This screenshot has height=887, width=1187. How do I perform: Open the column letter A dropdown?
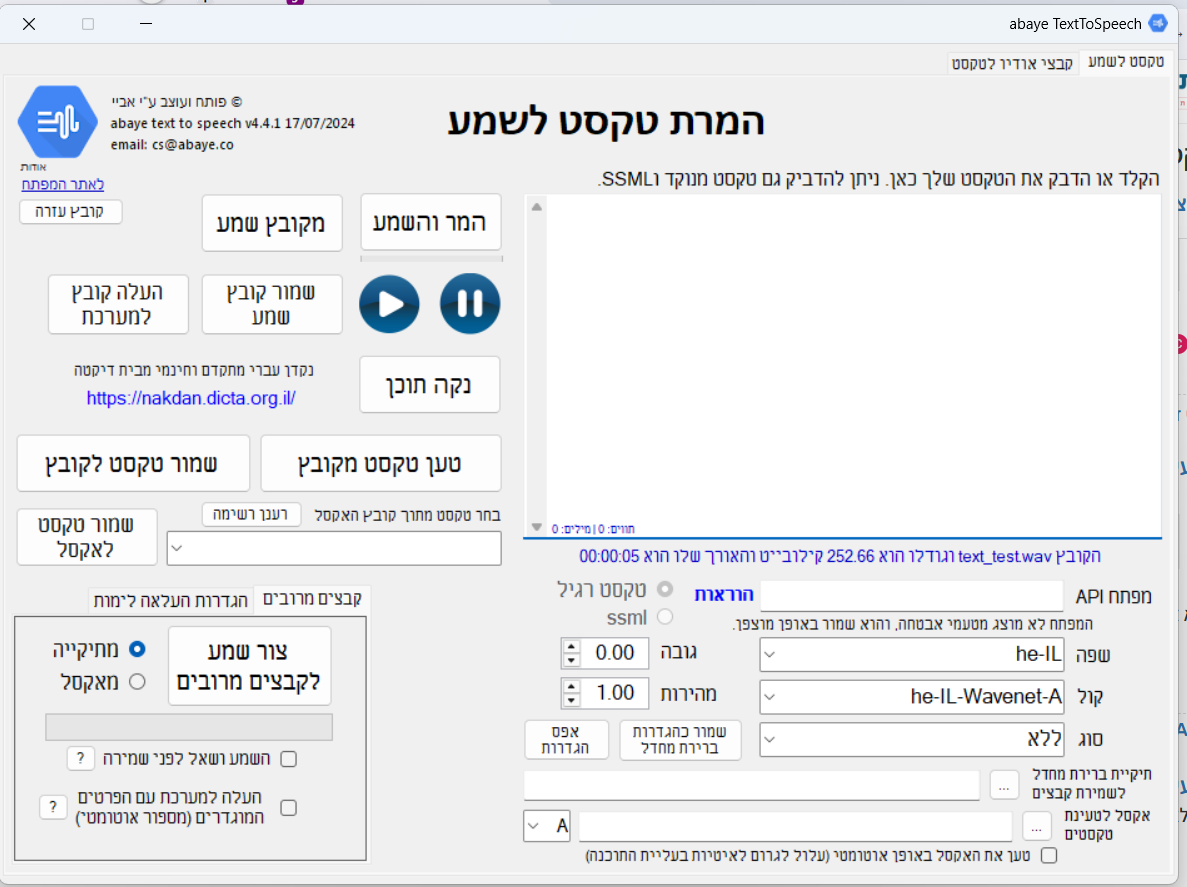(534, 826)
